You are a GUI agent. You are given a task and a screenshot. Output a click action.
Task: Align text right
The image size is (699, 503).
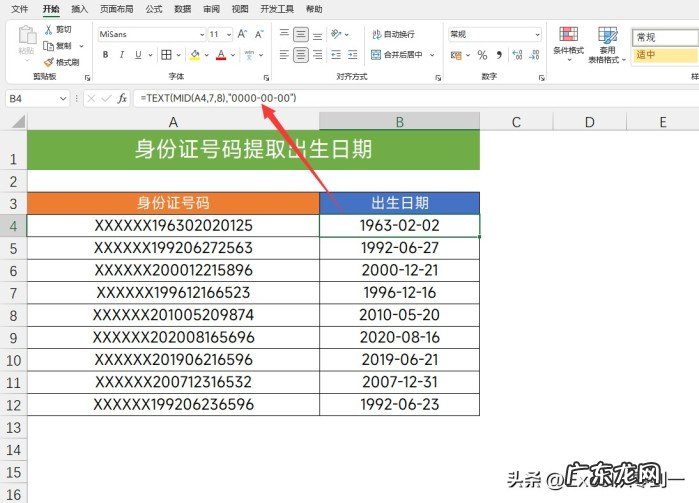tap(317, 55)
